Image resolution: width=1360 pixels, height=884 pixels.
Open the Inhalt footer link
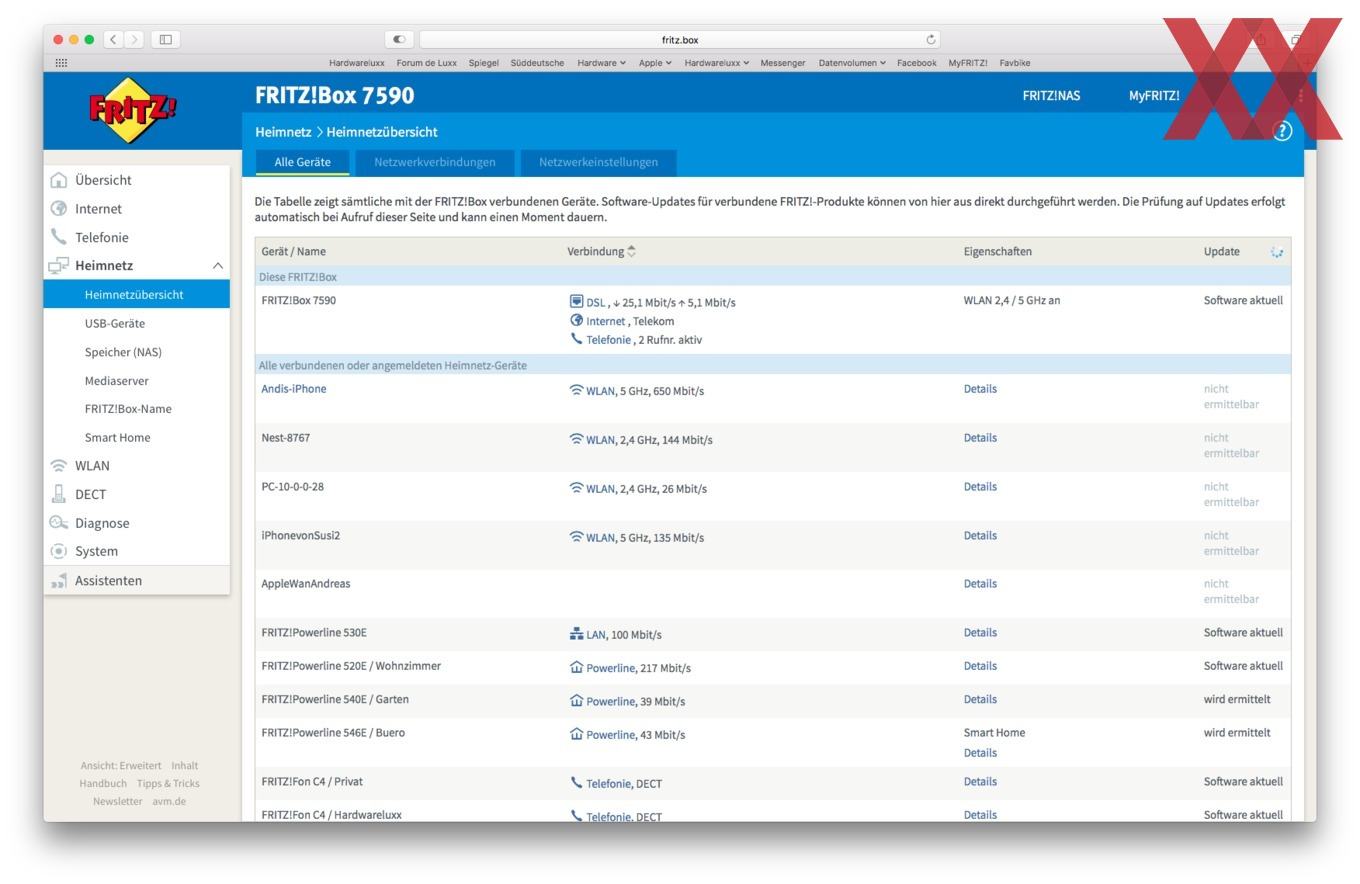[x=185, y=766]
